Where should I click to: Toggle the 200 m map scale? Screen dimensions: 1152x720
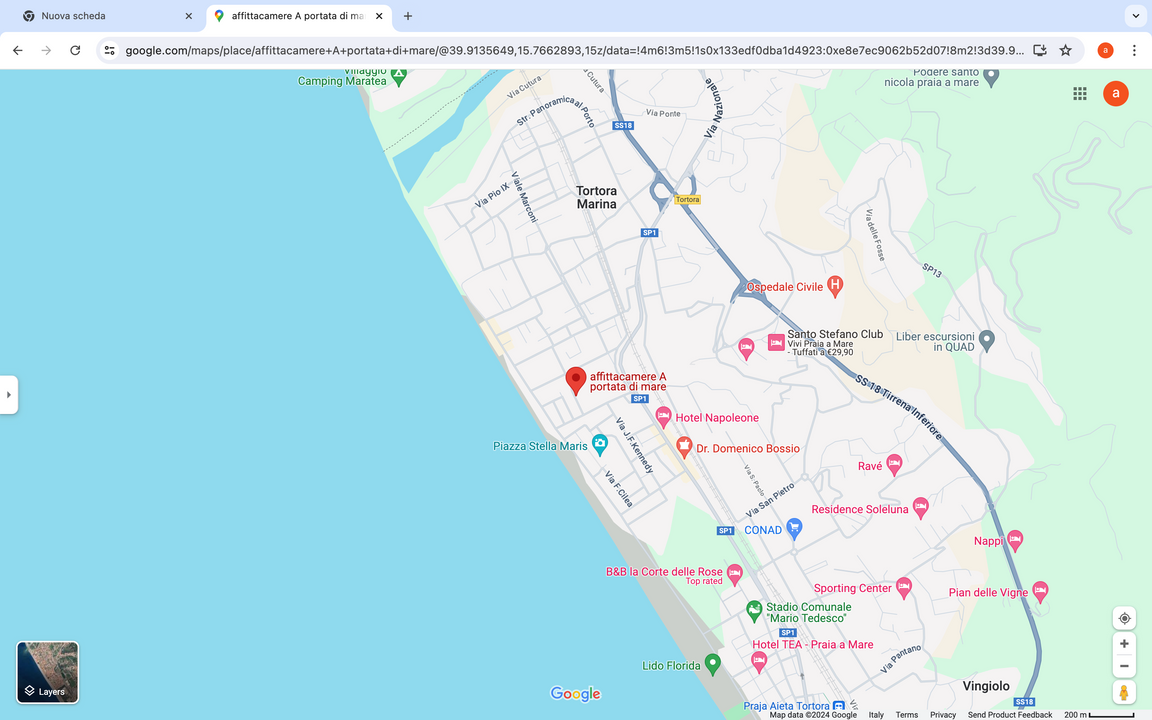point(1100,715)
